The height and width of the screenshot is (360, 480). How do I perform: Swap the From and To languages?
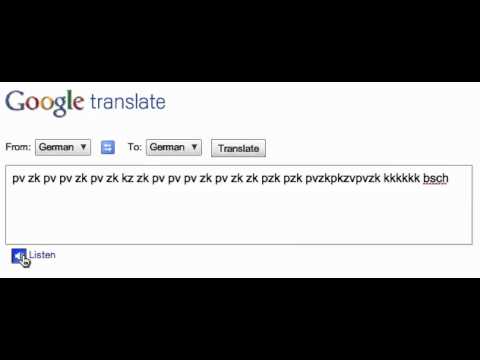point(108,147)
